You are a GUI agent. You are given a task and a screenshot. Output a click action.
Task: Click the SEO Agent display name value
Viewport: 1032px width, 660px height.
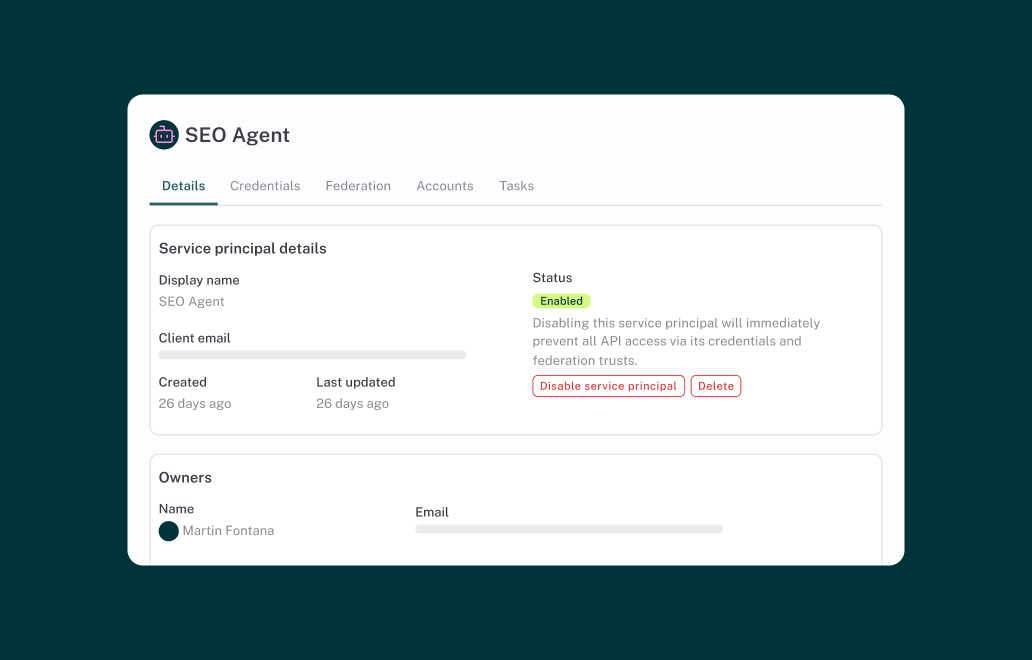click(192, 301)
